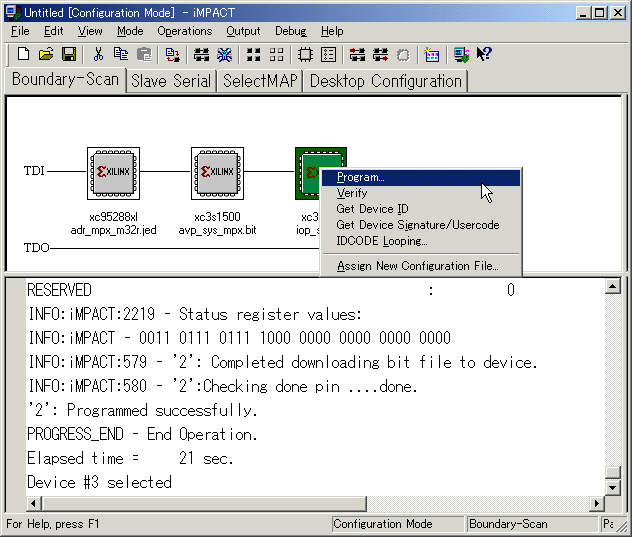
Task: Click the second red-arrow chain toolbar icon
Action: (380, 54)
